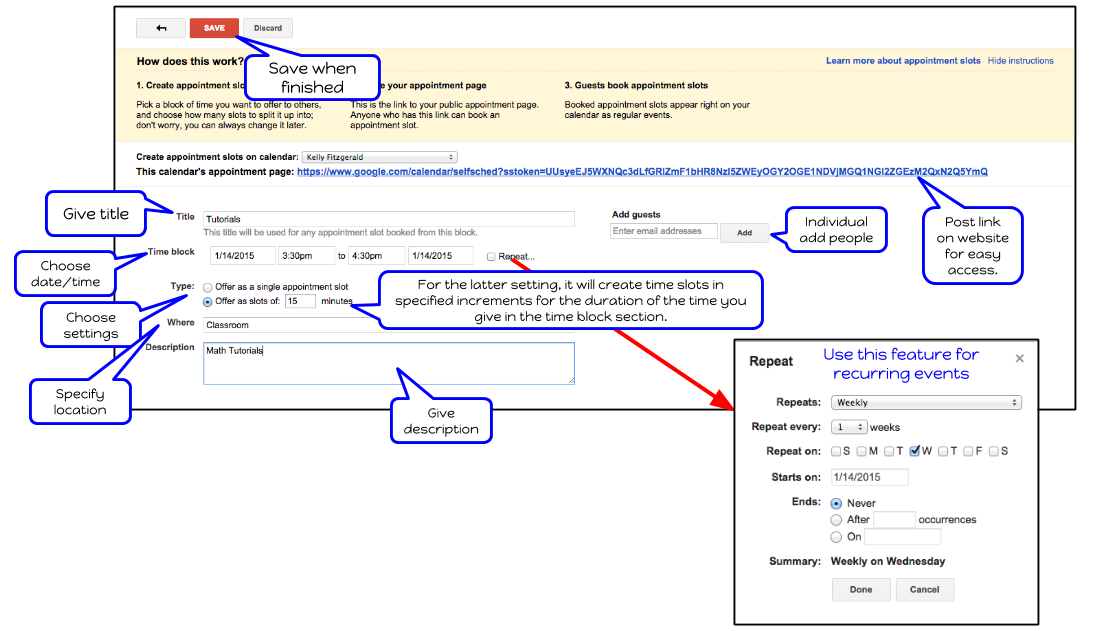The image size is (1093, 631).
Task: Select Offer as a single appointment slot
Action: coord(207,286)
